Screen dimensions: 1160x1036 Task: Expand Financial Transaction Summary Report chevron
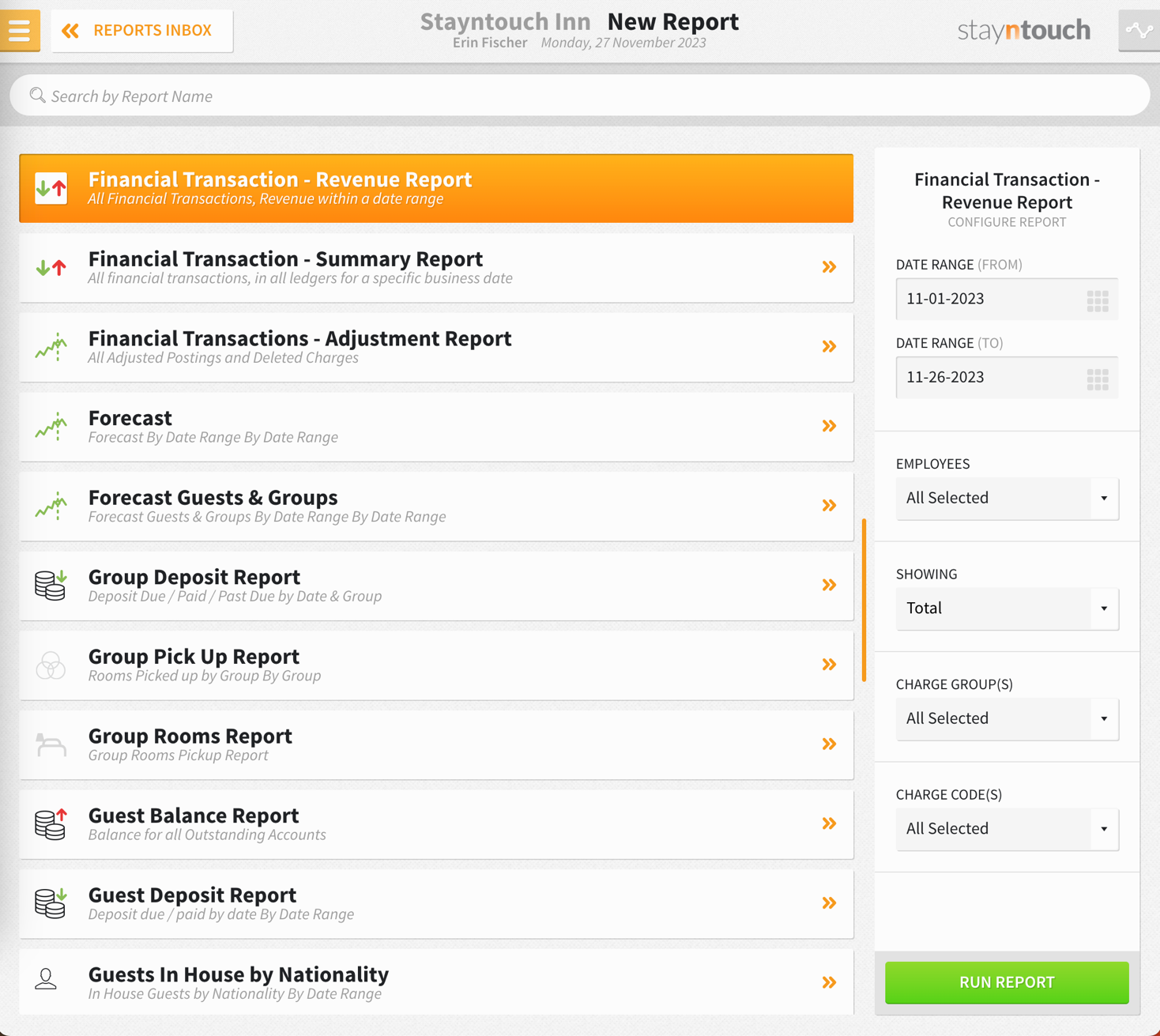[x=829, y=267]
